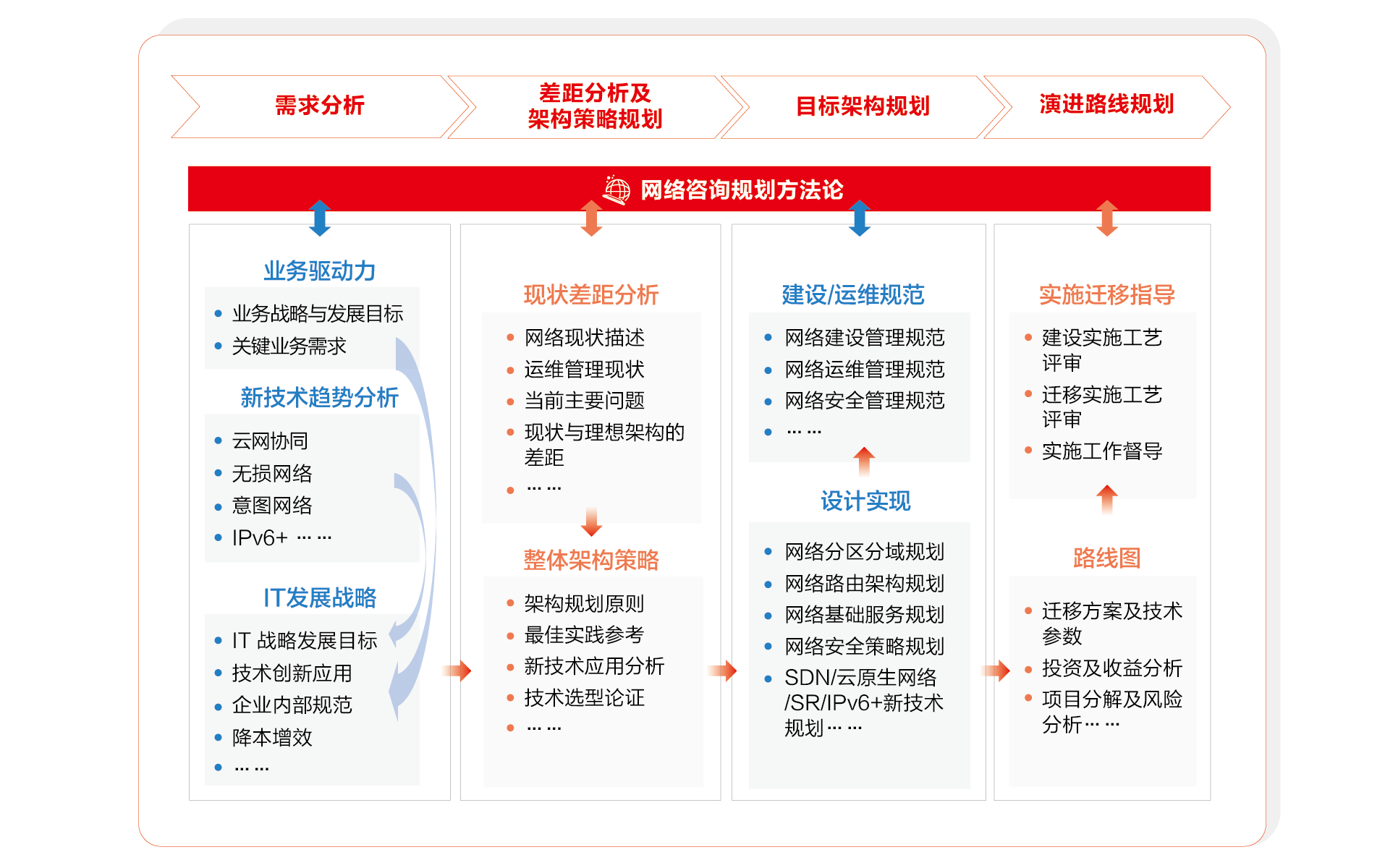Screen dimensions: 1398x868
Task: Click the 建设实施工艺评审 bullet
Action: click(x=1101, y=350)
